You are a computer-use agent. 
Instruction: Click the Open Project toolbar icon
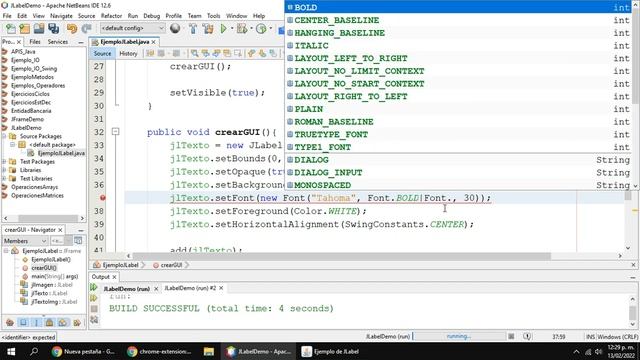pos(39,28)
